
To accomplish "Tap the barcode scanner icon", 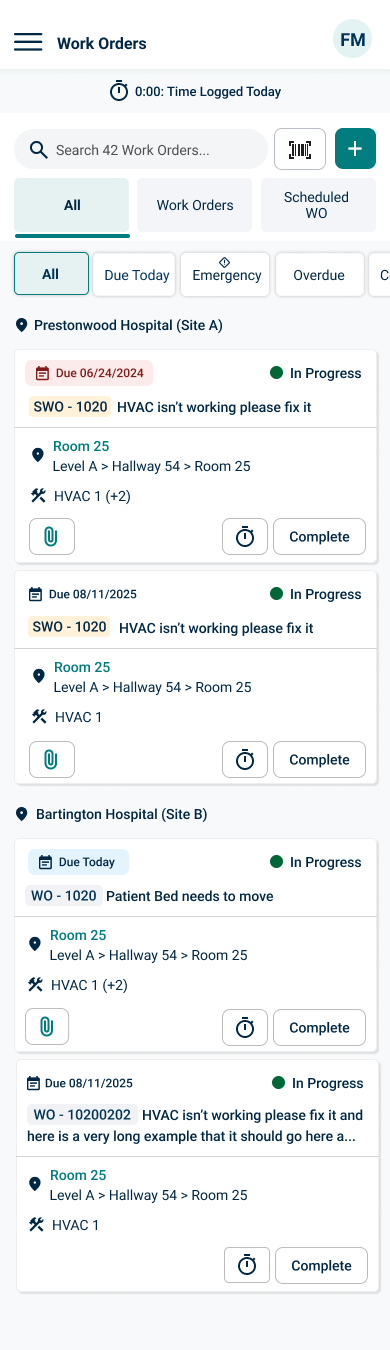I will [300, 149].
